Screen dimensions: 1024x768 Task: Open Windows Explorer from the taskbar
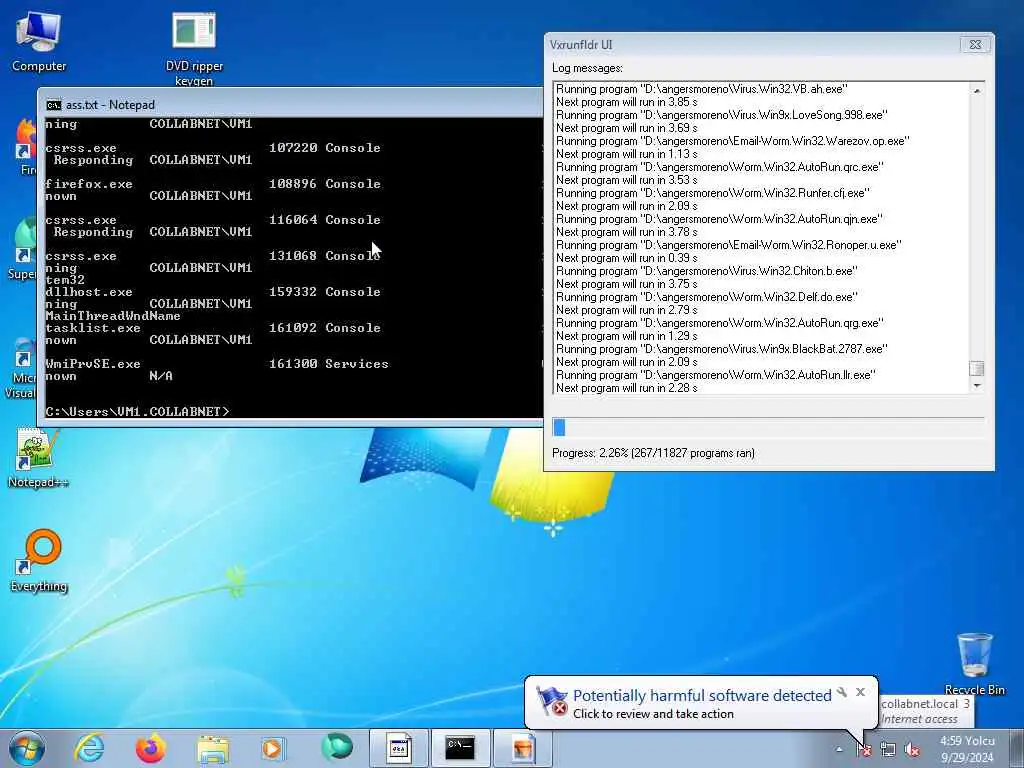(212, 748)
